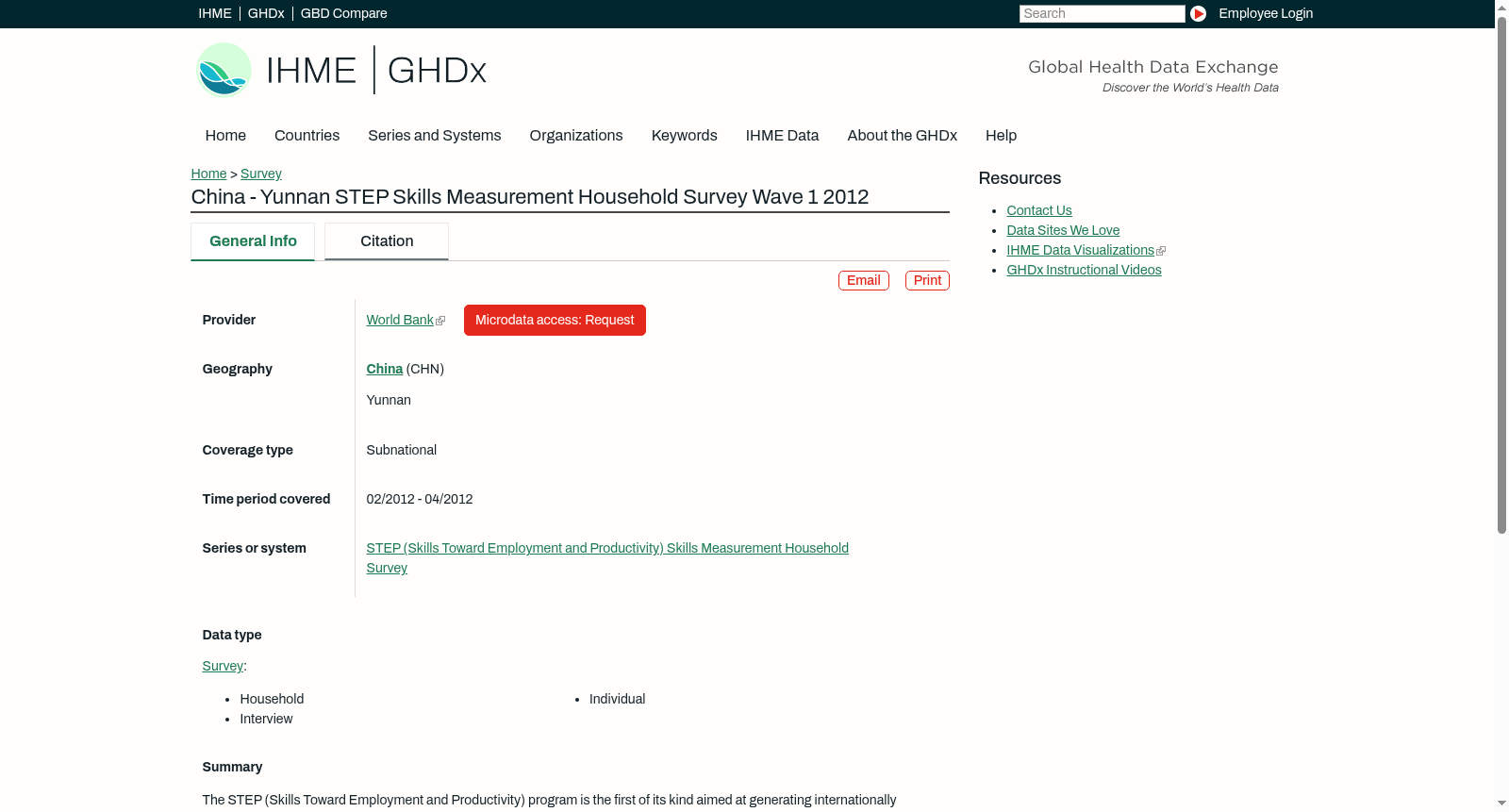Image resolution: width=1509 pixels, height=812 pixels.
Task: Open Countries menu item
Action: pos(307,136)
